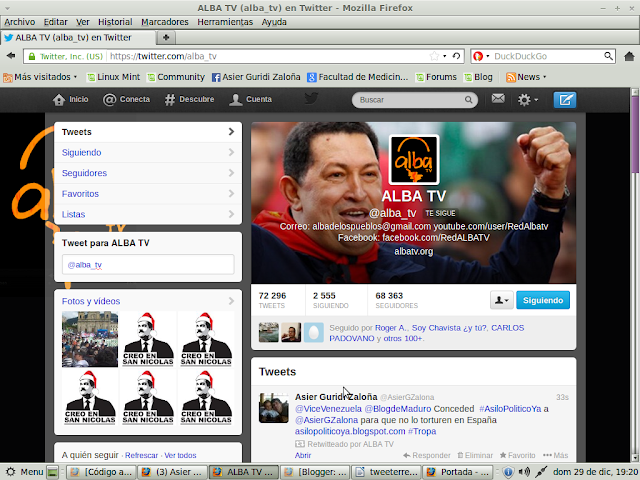This screenshot has height=480, width=640.
Task: Open the Historial menu
Action: [115, 22]
